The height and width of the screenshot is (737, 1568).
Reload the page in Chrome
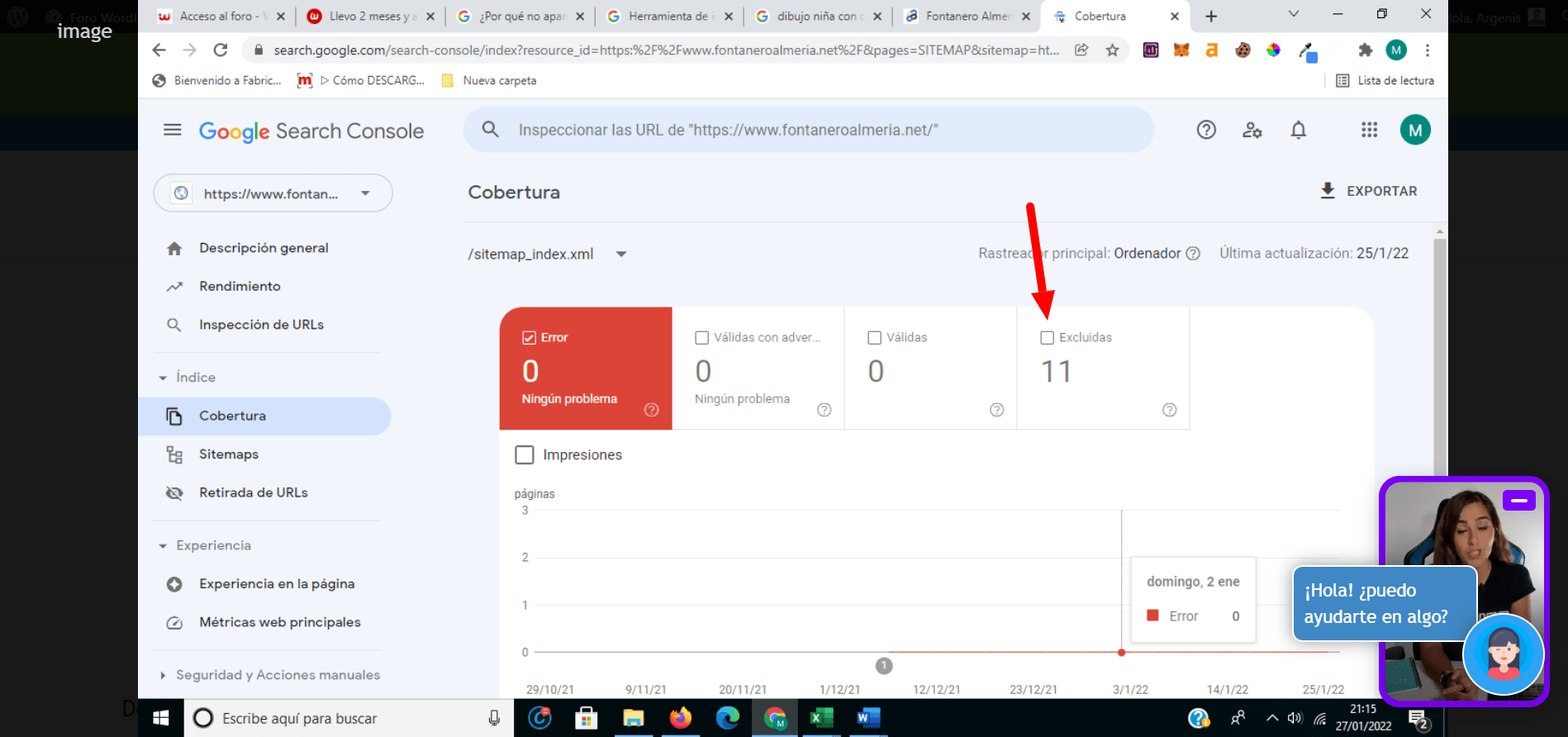pos(221,50)
